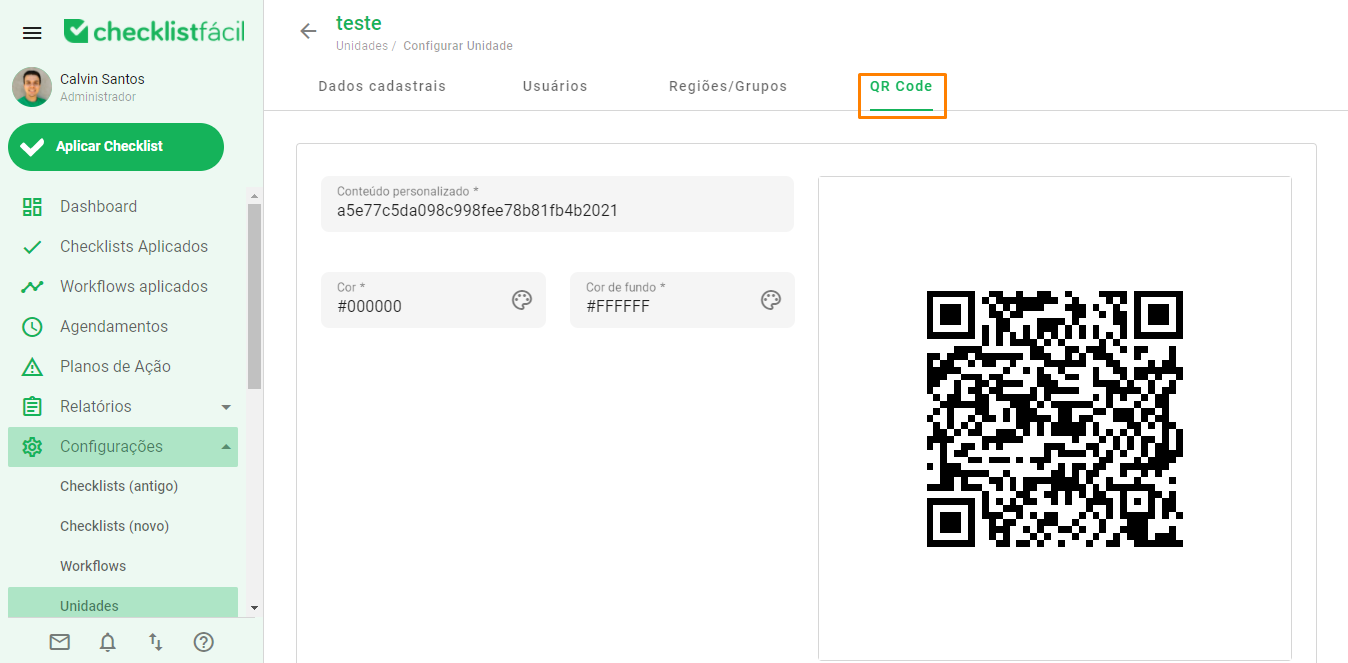Click the Checklists Aplicados checkmark icon

tap(32, 247)
